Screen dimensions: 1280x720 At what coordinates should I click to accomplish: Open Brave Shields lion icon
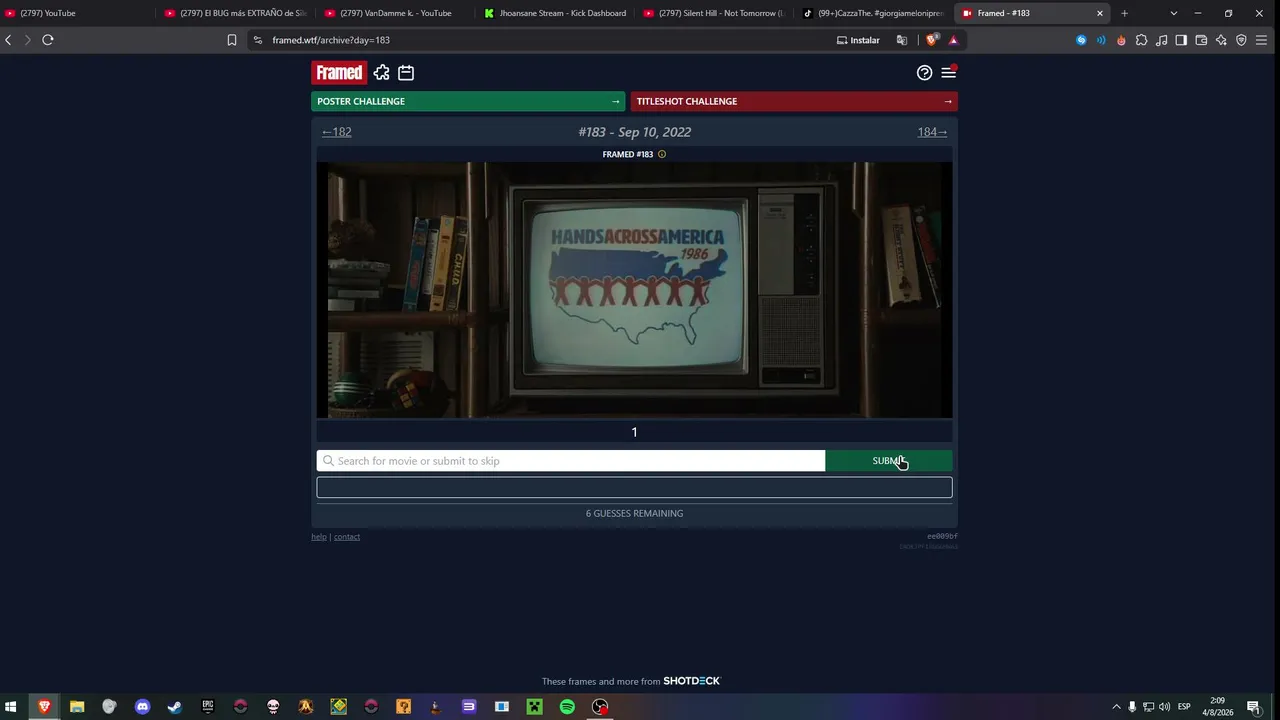tap(932, 40)
